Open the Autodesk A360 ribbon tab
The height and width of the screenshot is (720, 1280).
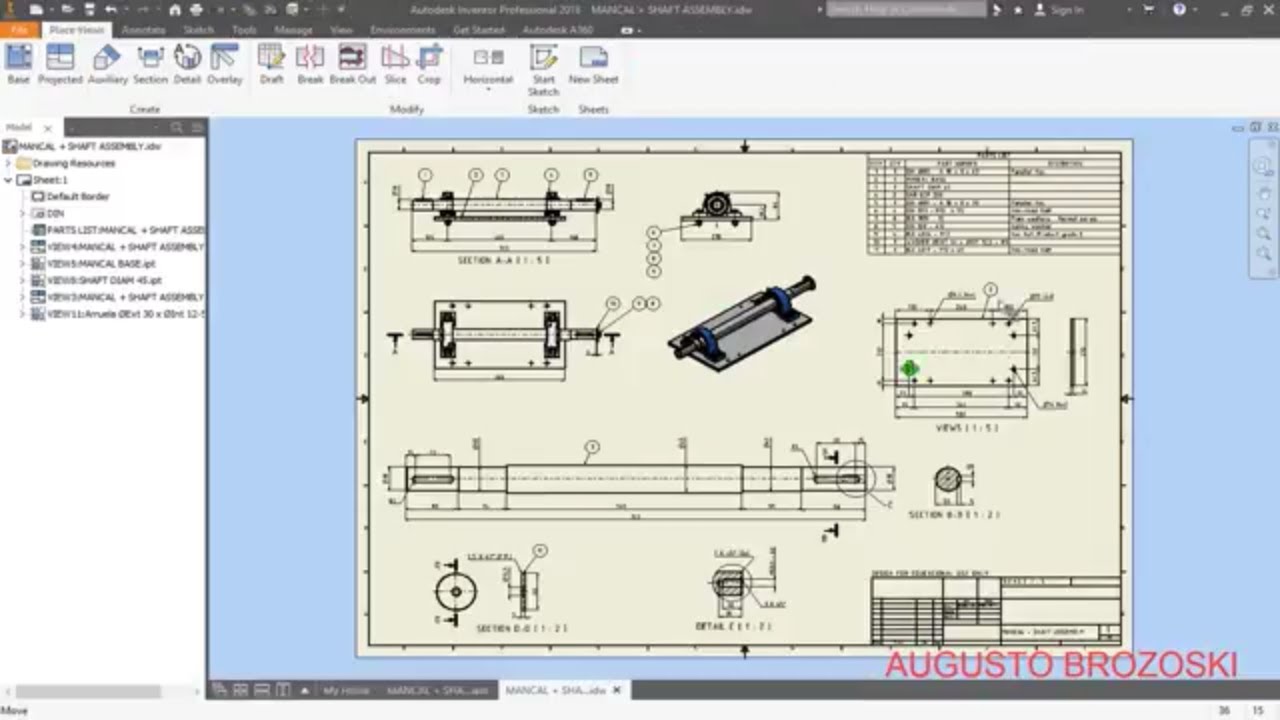(558, 30)
